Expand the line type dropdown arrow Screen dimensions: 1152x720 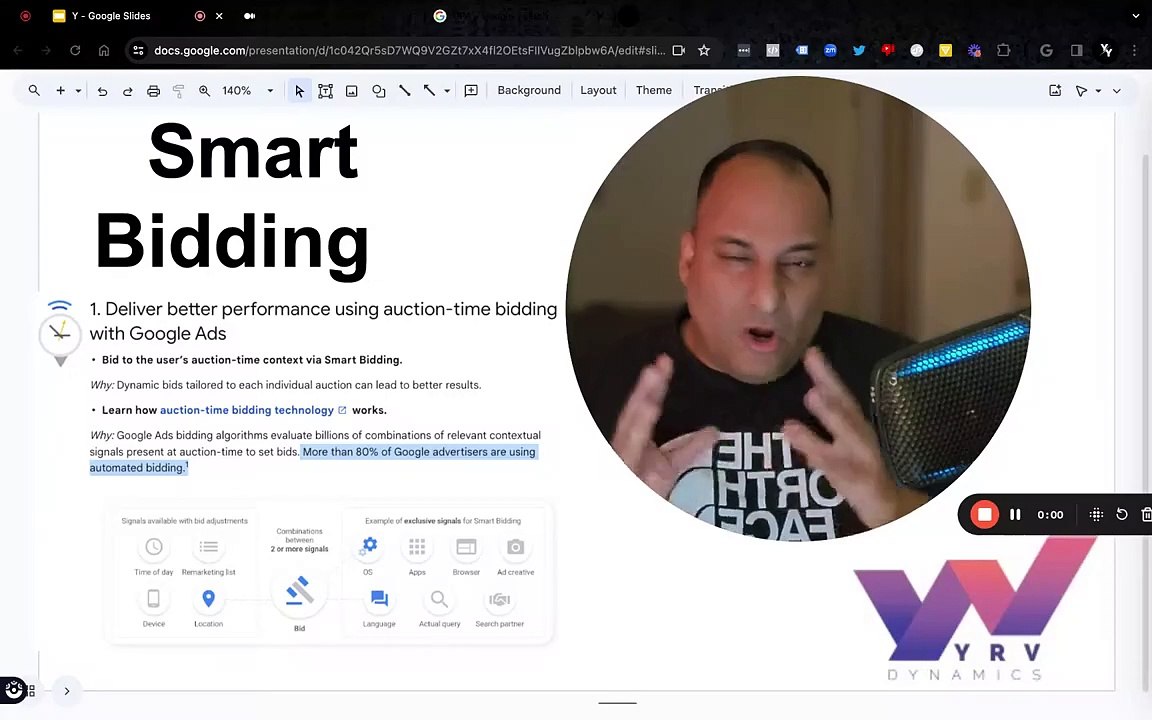tap(447, 90)
